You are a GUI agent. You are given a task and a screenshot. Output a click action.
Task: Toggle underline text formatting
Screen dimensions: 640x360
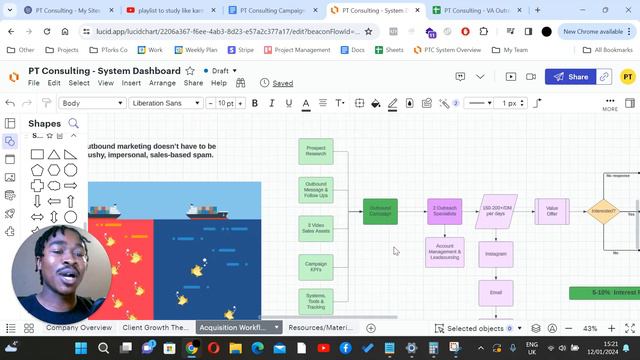coord(289,103)
